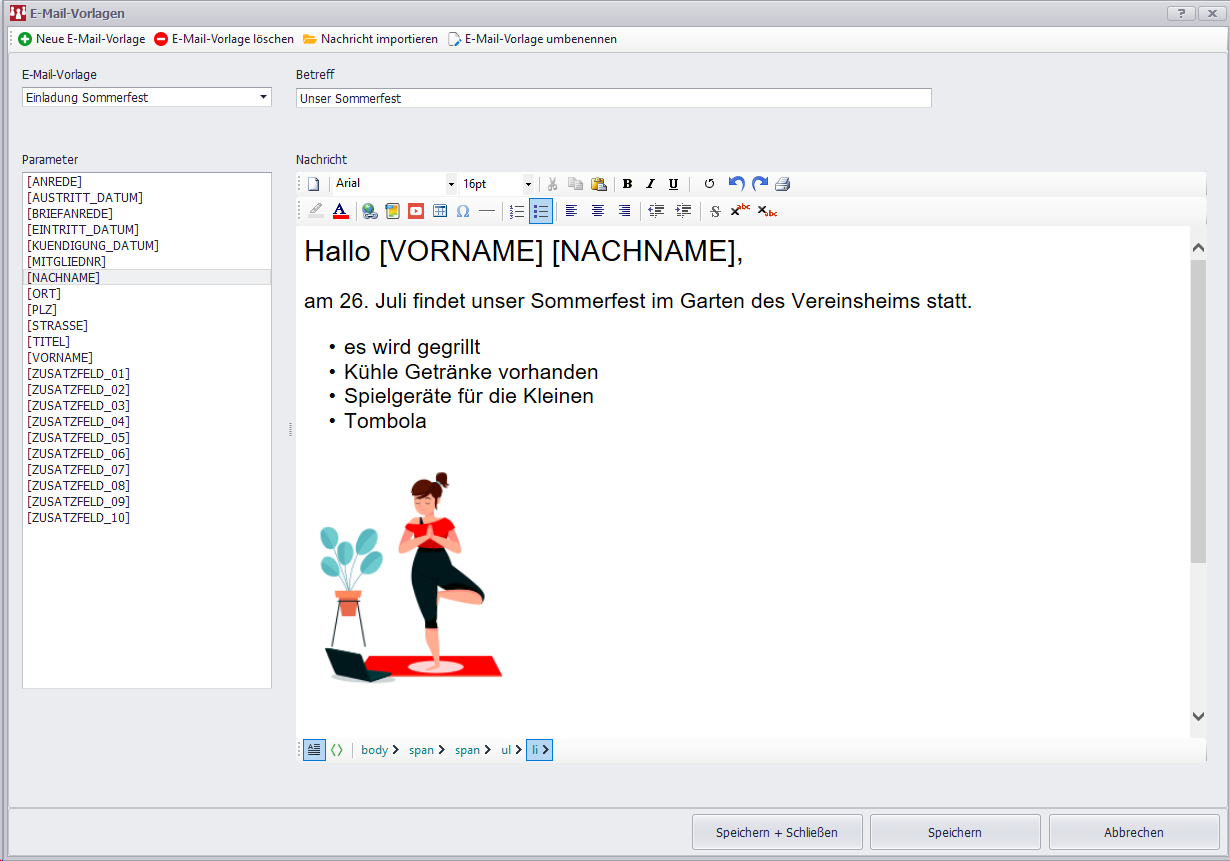
Task: Click Neue E-Mail-Vorlage in the top toolbar
Action: pos(81,39)
